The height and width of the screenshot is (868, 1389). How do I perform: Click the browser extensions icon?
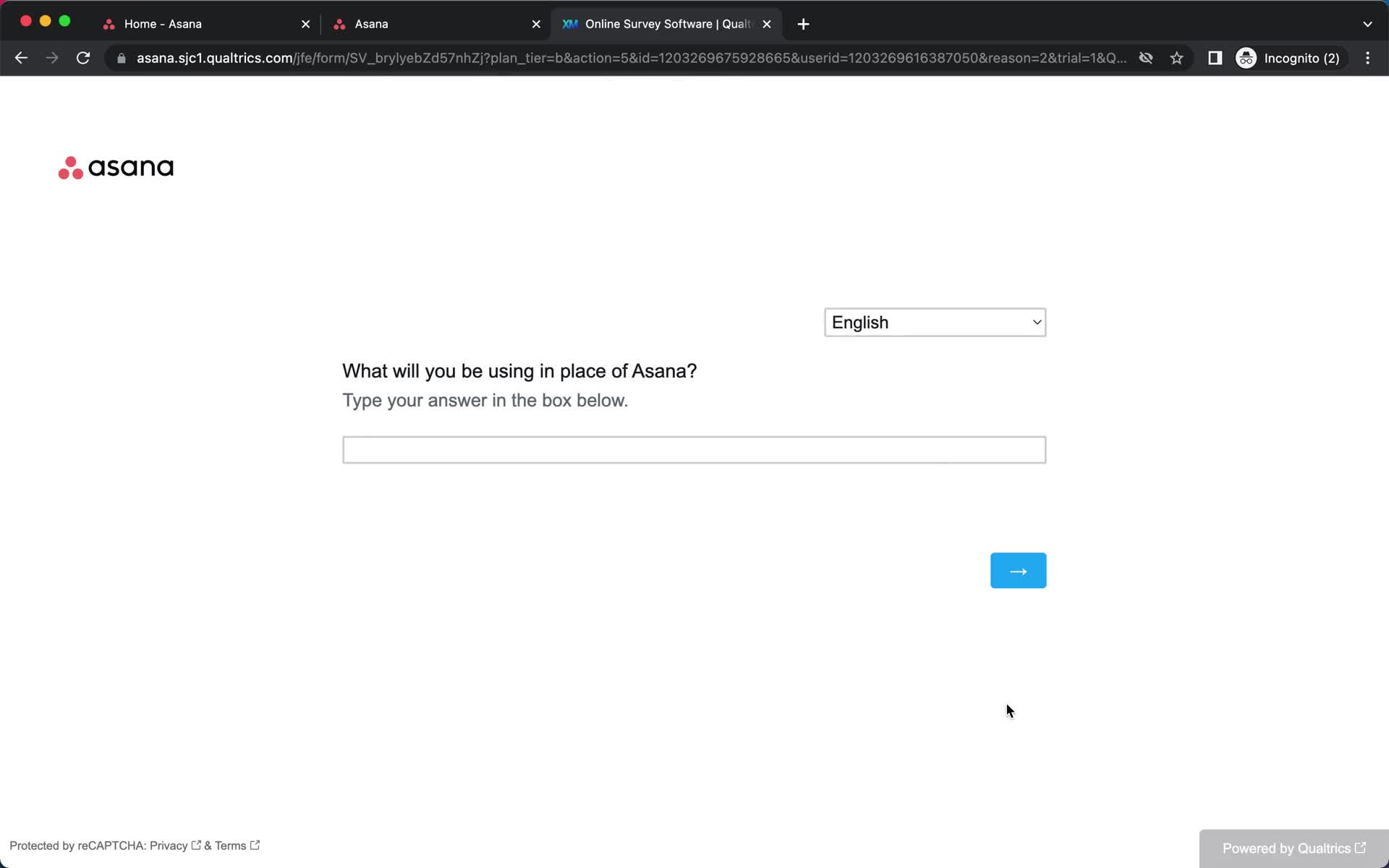1213,58
